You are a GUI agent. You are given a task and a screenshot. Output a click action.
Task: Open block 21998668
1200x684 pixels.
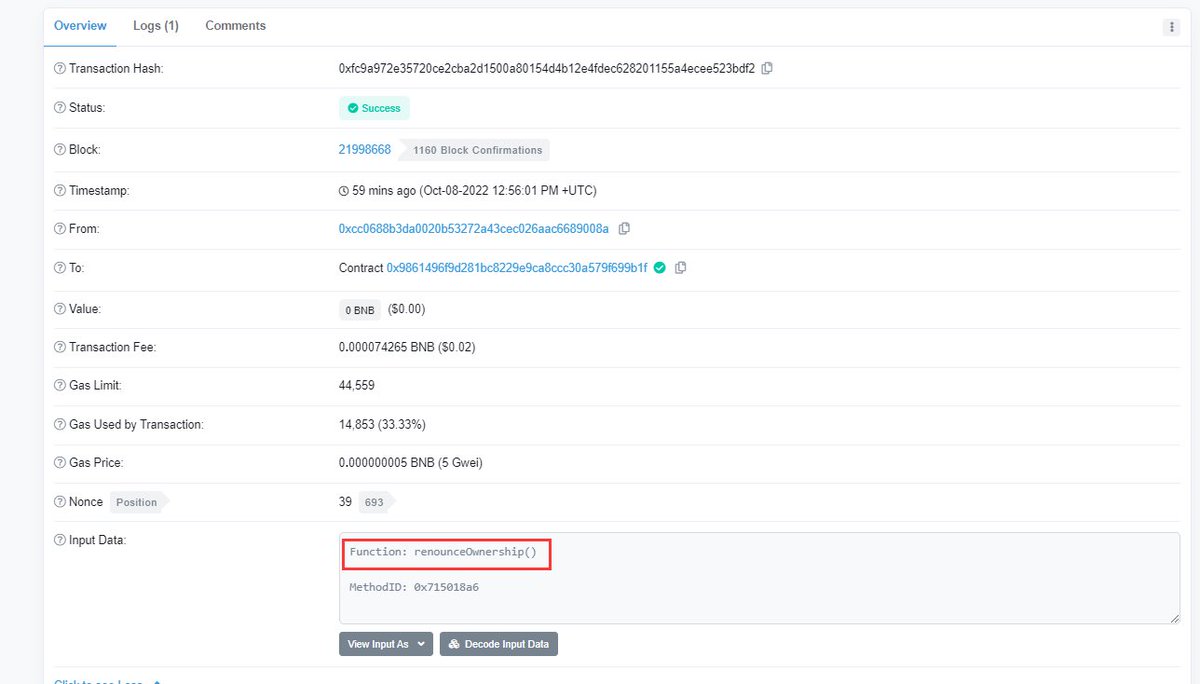click(x=363, y=149)
